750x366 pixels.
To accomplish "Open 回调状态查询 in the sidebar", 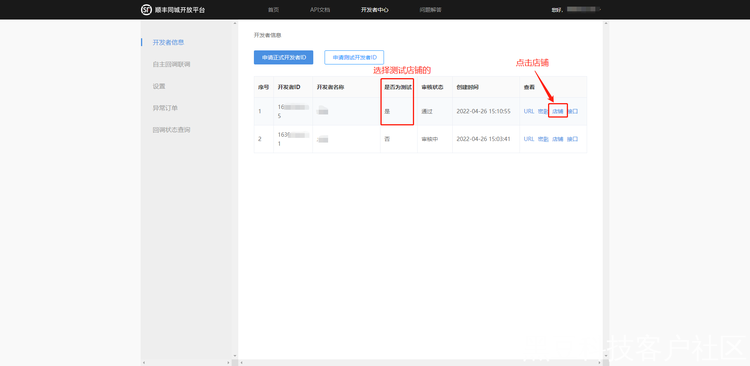I will (x=171, y=130).
